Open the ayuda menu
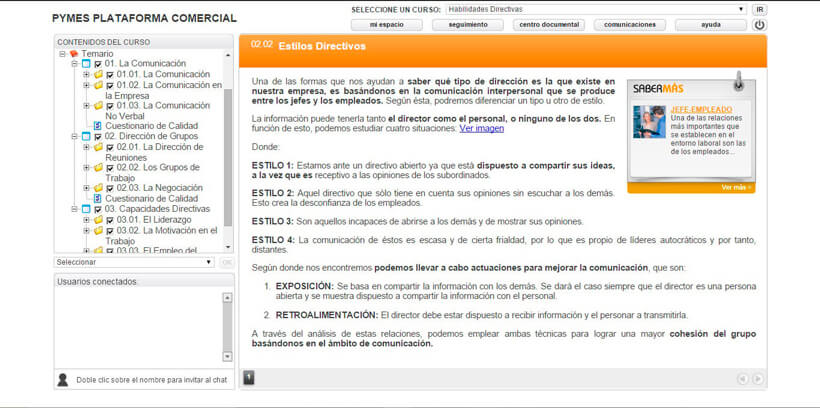Image resolution: width=820 pixels, height=408 pixels. tap(711, 25)
